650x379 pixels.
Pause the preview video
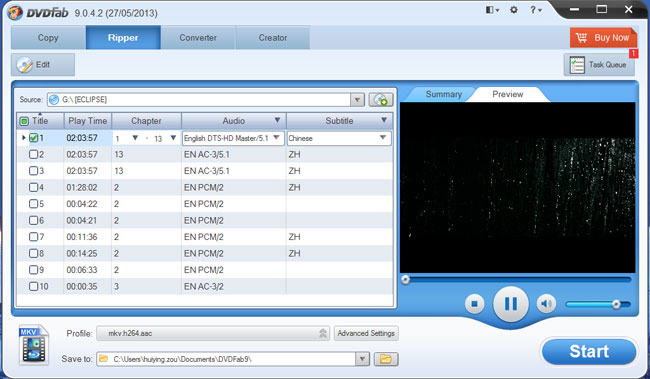click(x=511, y=304)
